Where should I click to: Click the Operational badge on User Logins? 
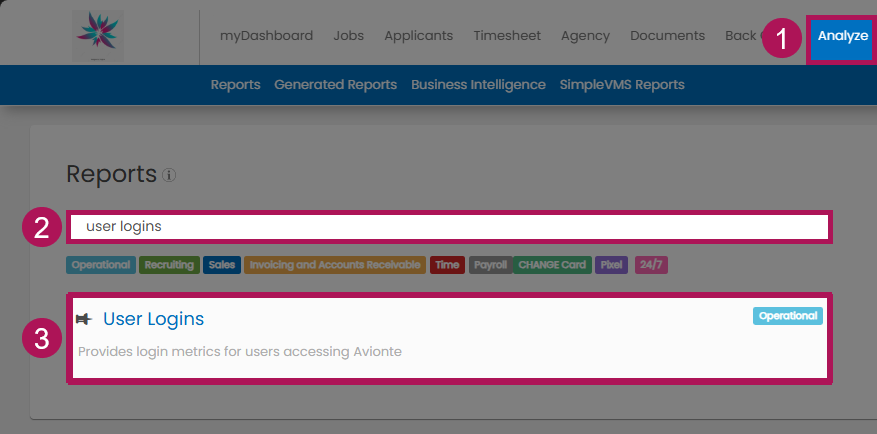point(788,316)
